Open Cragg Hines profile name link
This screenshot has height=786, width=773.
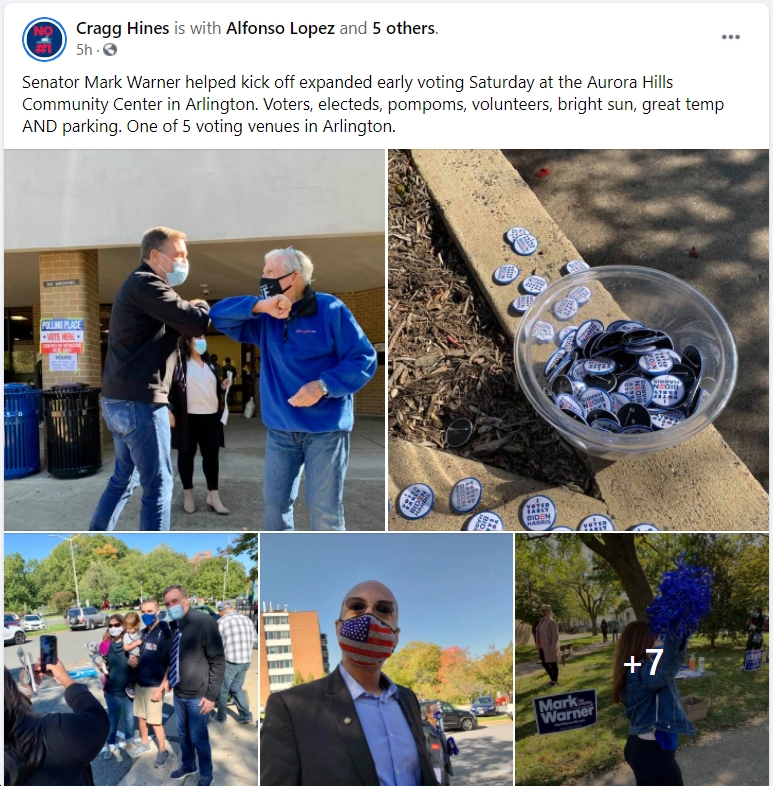122,28
